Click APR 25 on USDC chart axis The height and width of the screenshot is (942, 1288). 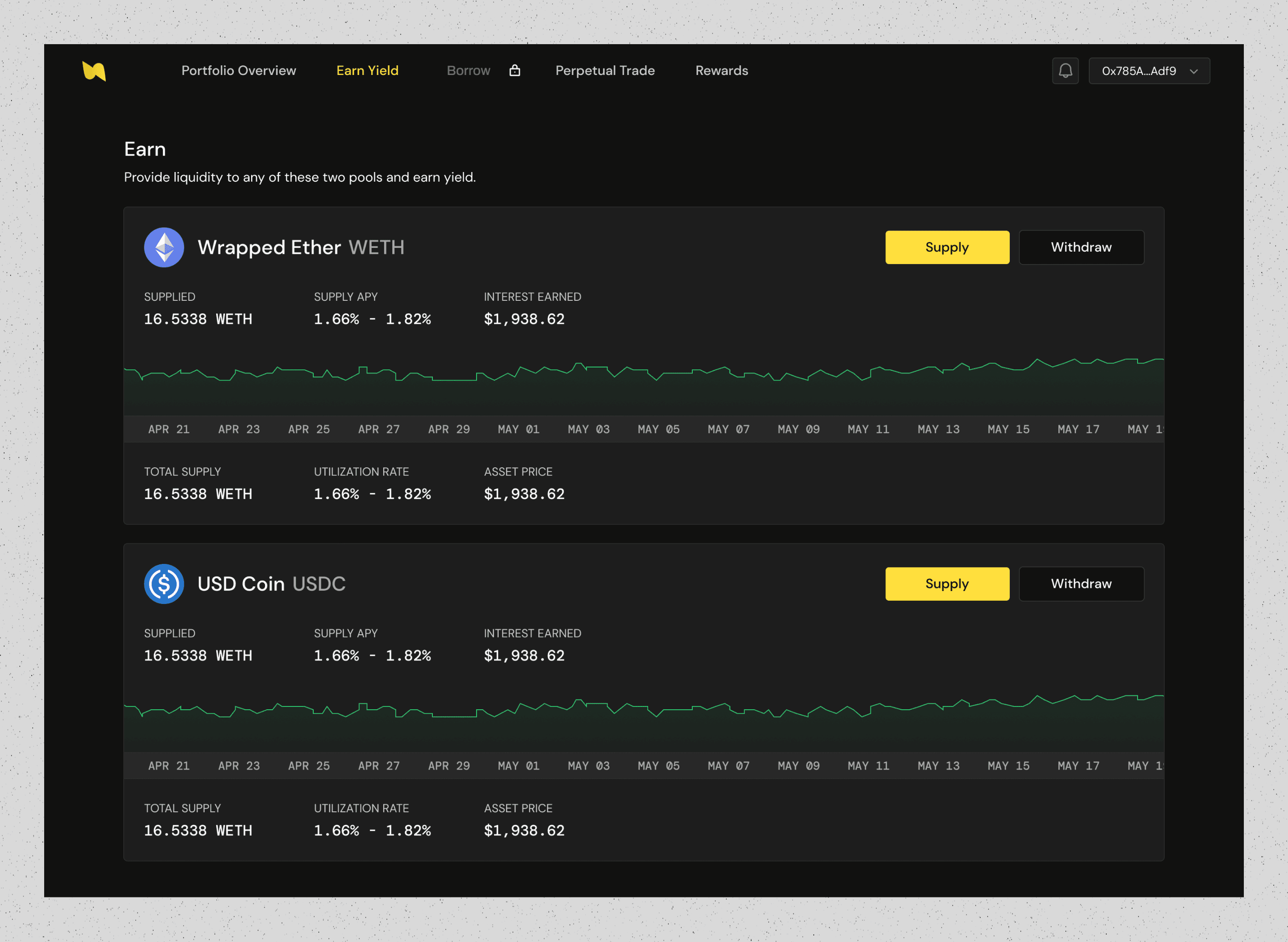pyautogui.click(x=309, y=766)
